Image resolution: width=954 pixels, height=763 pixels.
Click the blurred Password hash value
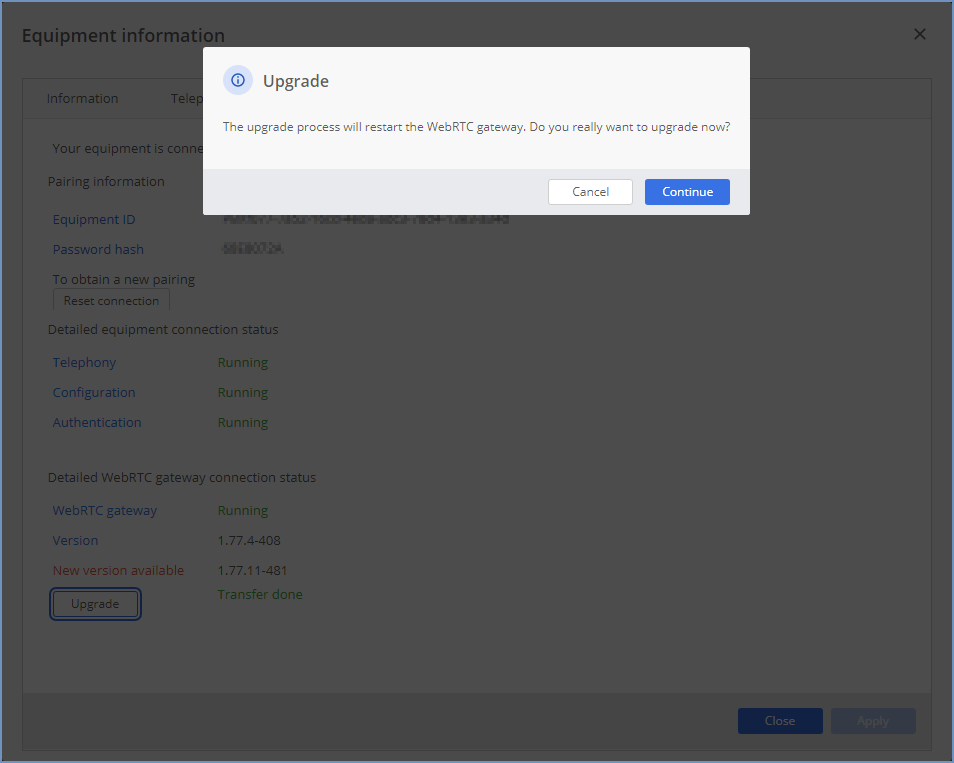(252, 248)
